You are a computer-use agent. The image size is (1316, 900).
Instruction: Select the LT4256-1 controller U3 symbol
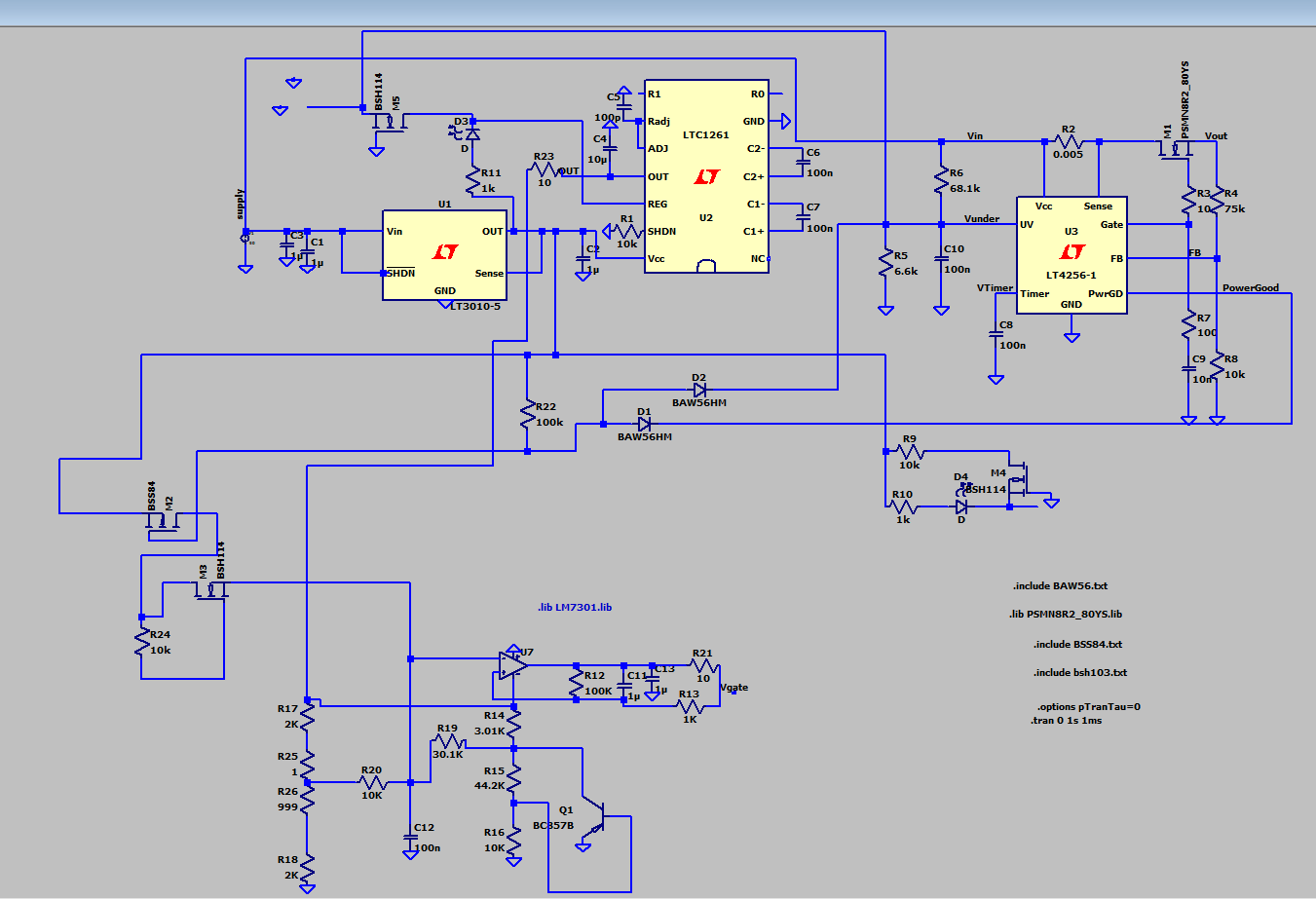(x=1072, y=255)
